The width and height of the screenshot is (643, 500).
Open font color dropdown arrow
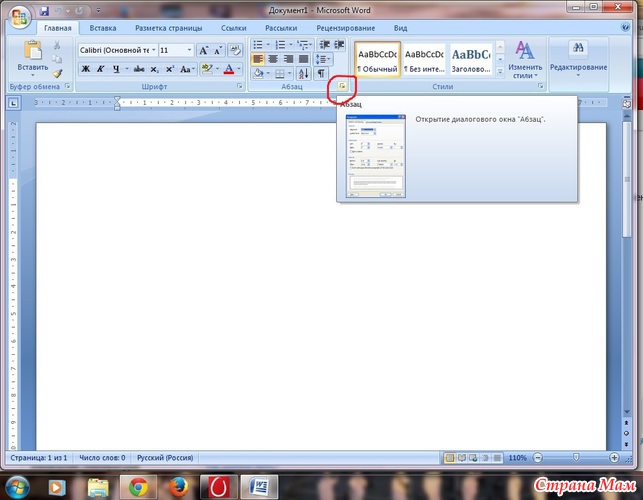[x=239, y=68]
